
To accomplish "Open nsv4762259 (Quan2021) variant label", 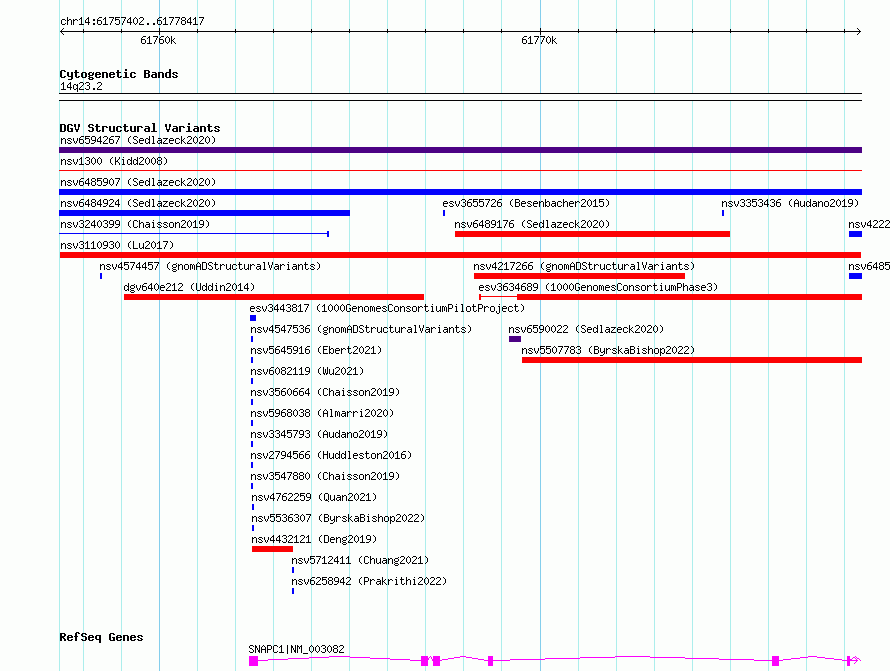I will 314,497.
